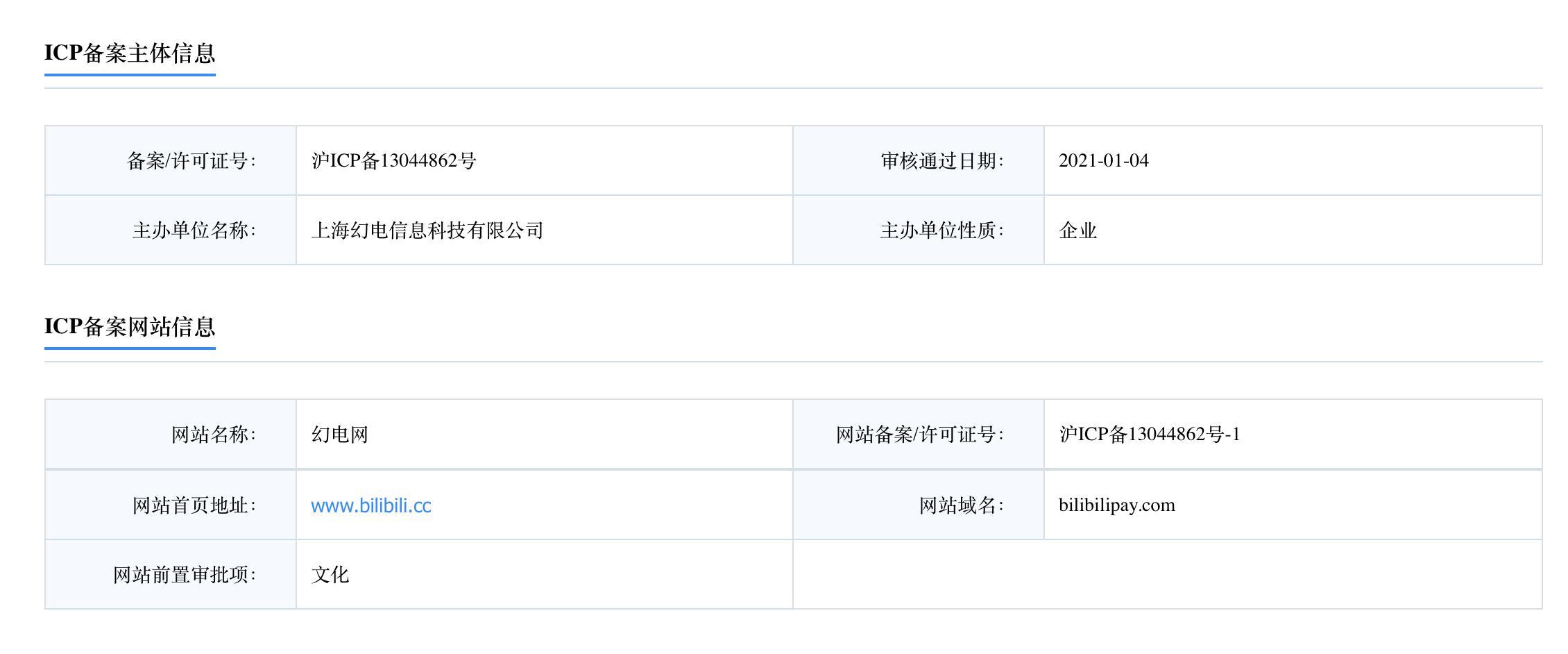Screen dimensions: 1568x654
Task: Click the ICP备案主体信息 section heading
Action: (130, 53)
